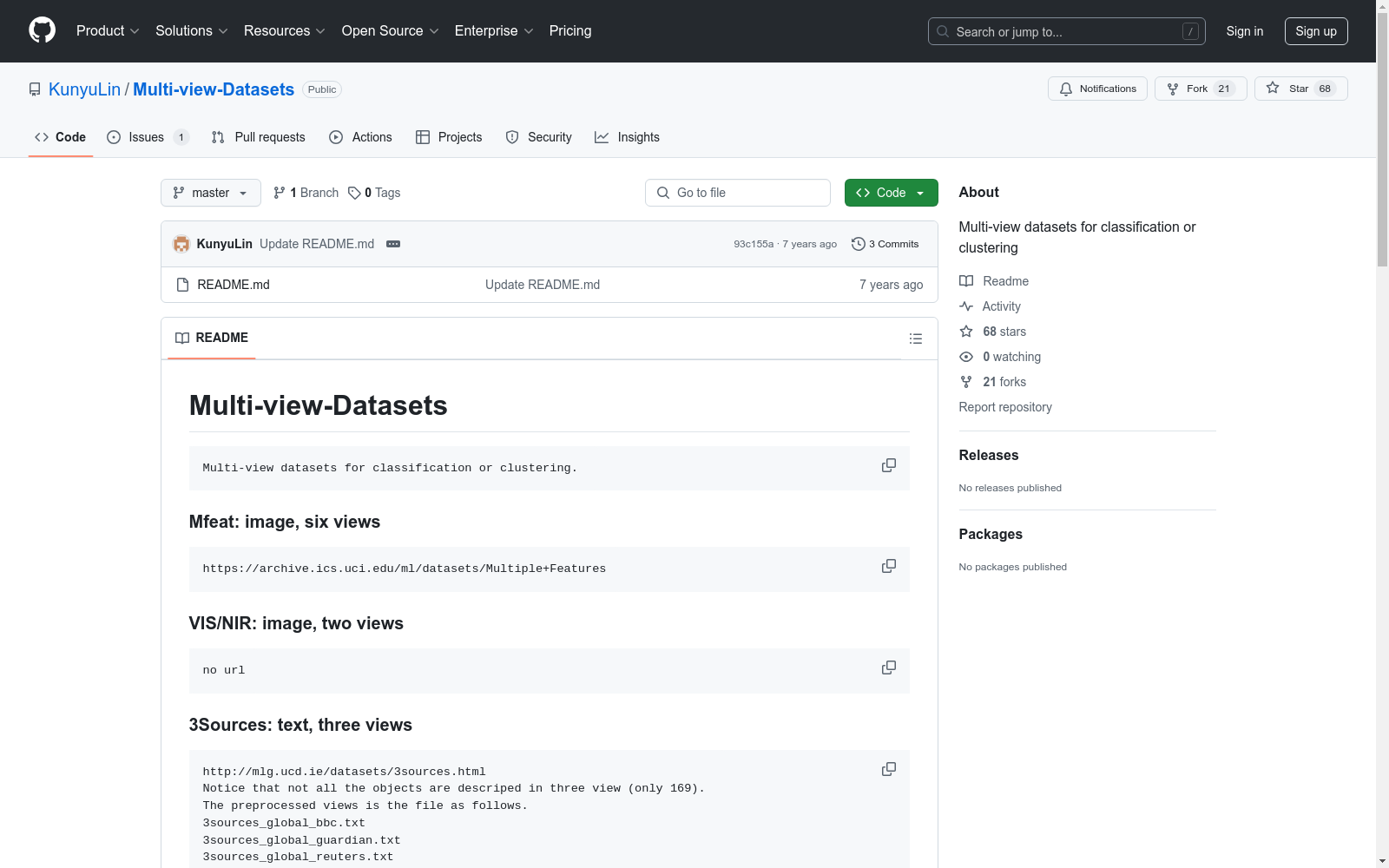The height and width of the screenshot is (868, 1389).
Task: Switch to the Code tab
Action: coord(61,137)
